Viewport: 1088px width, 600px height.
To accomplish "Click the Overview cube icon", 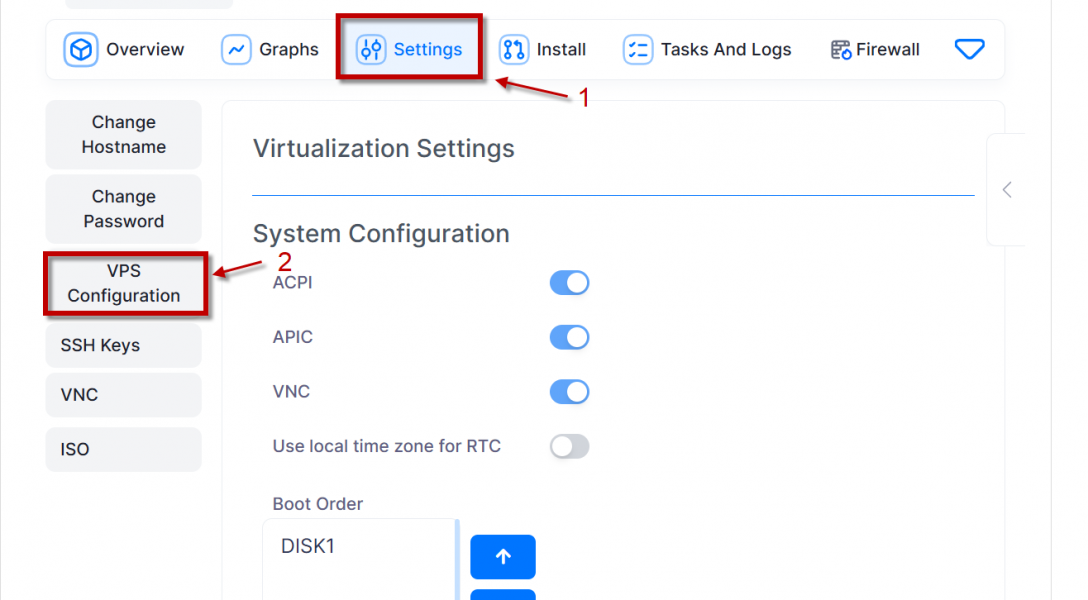I will pos(80,49).
